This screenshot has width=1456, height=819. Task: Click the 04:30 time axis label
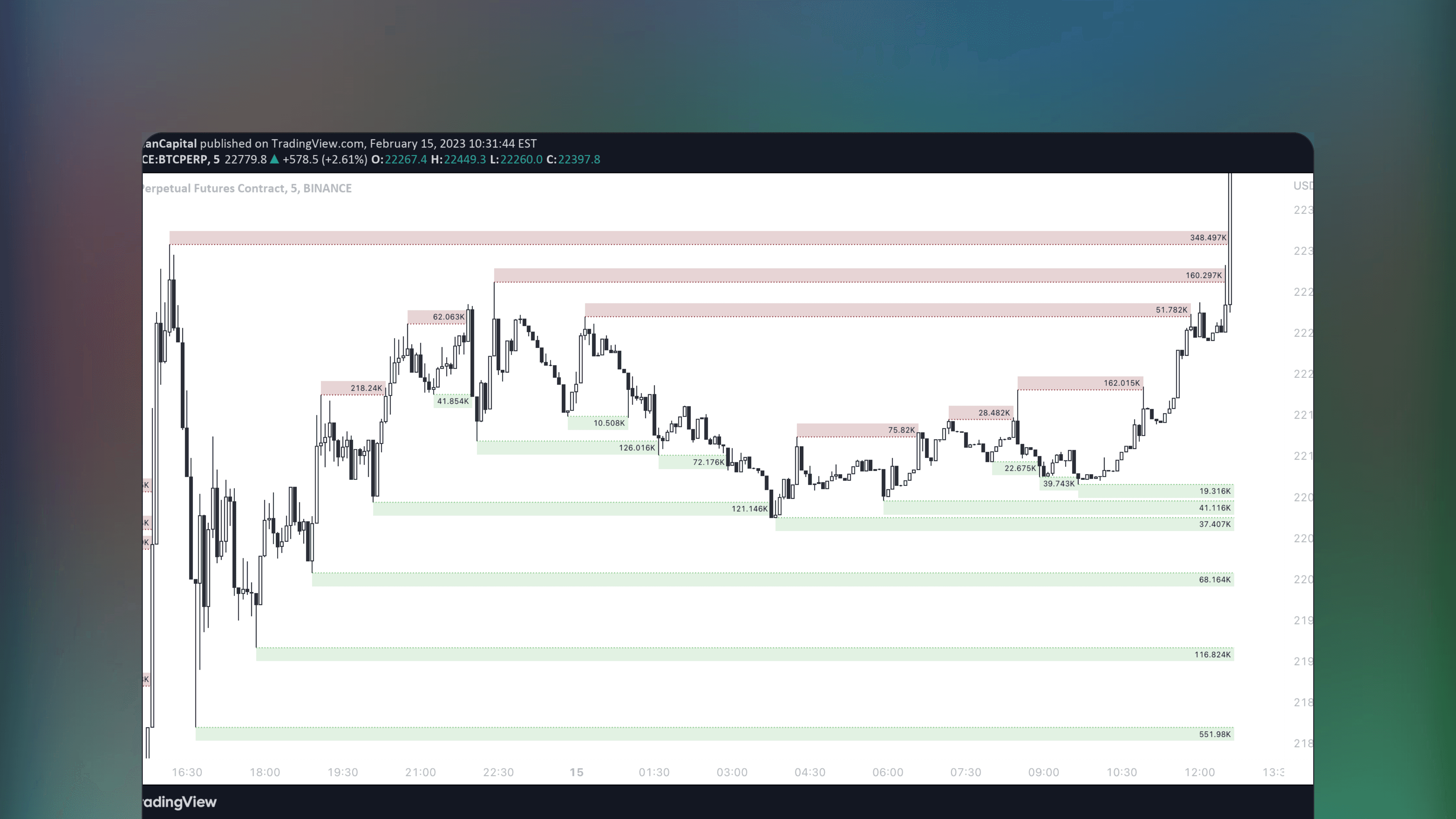point(809,772)
